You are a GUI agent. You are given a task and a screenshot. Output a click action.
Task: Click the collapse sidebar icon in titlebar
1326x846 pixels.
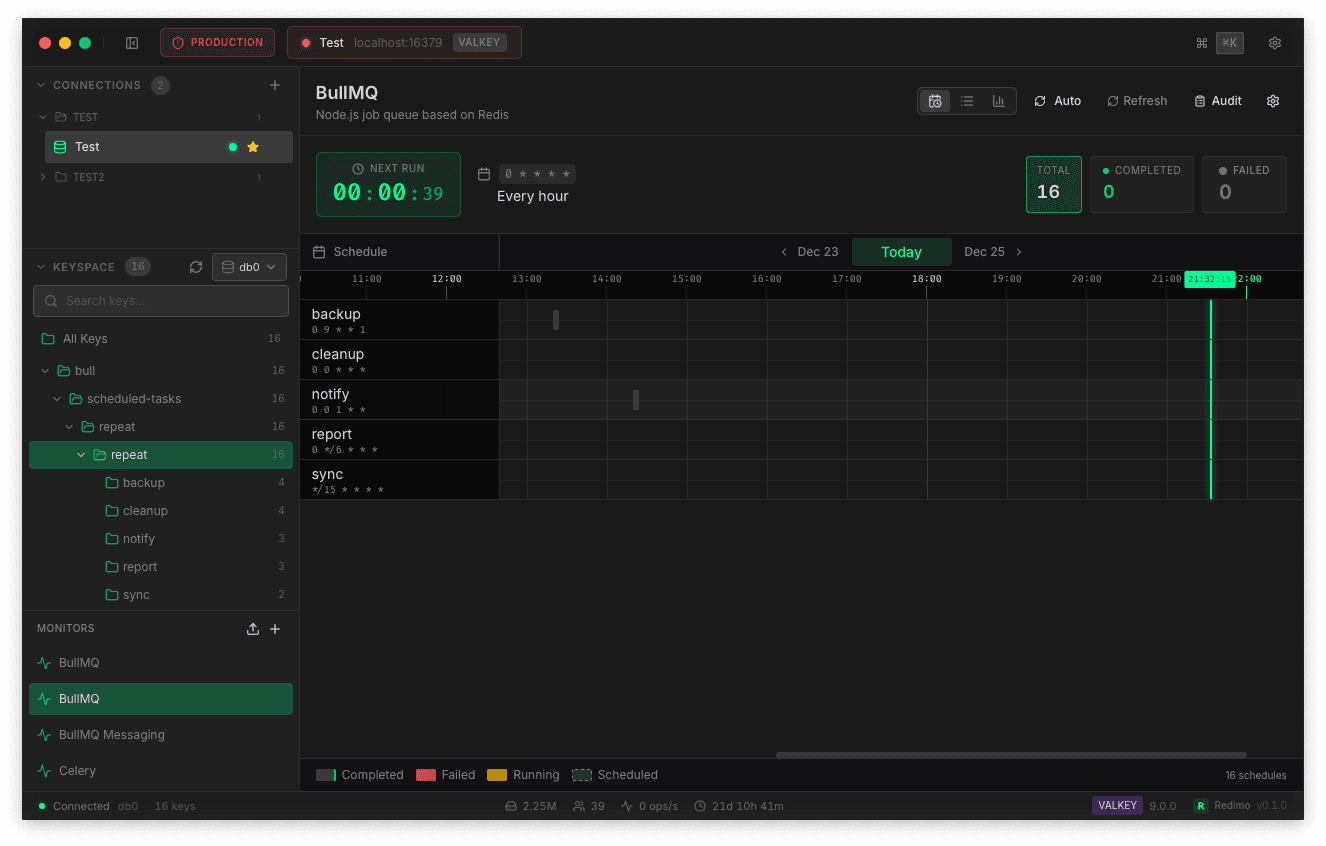coord(132,42)
